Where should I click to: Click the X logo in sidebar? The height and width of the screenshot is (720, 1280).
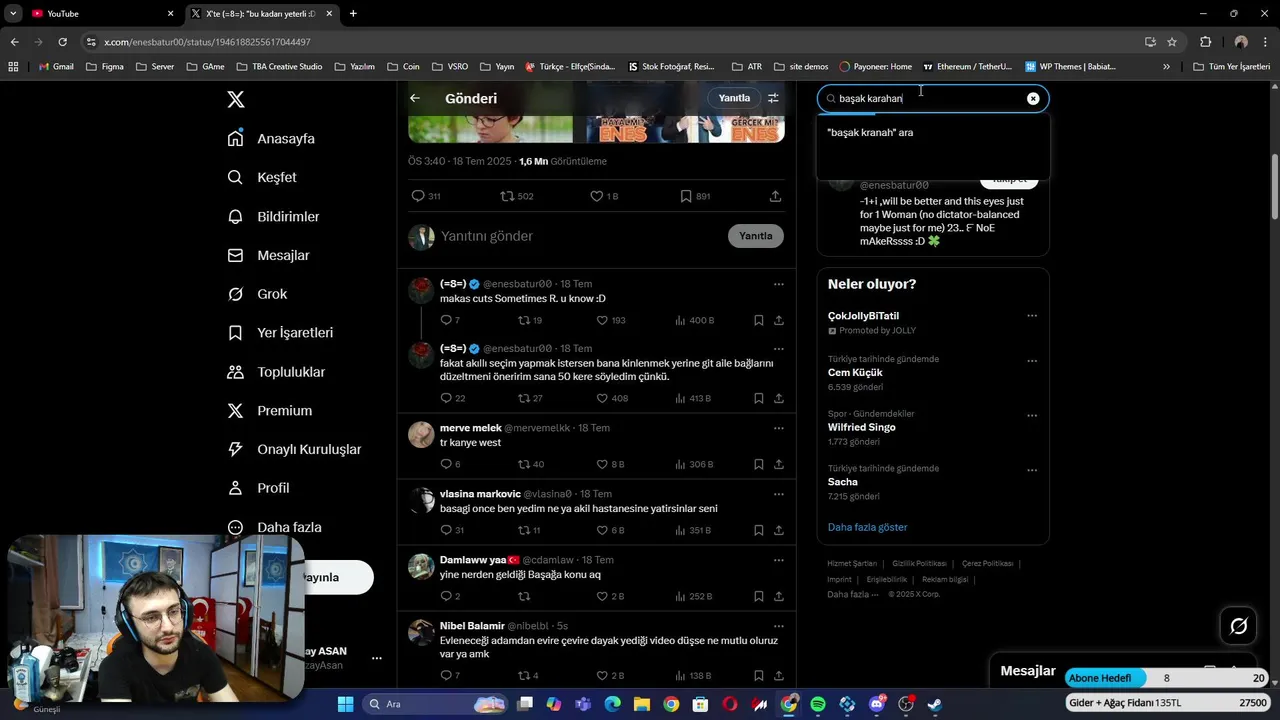tap(235, 99)
